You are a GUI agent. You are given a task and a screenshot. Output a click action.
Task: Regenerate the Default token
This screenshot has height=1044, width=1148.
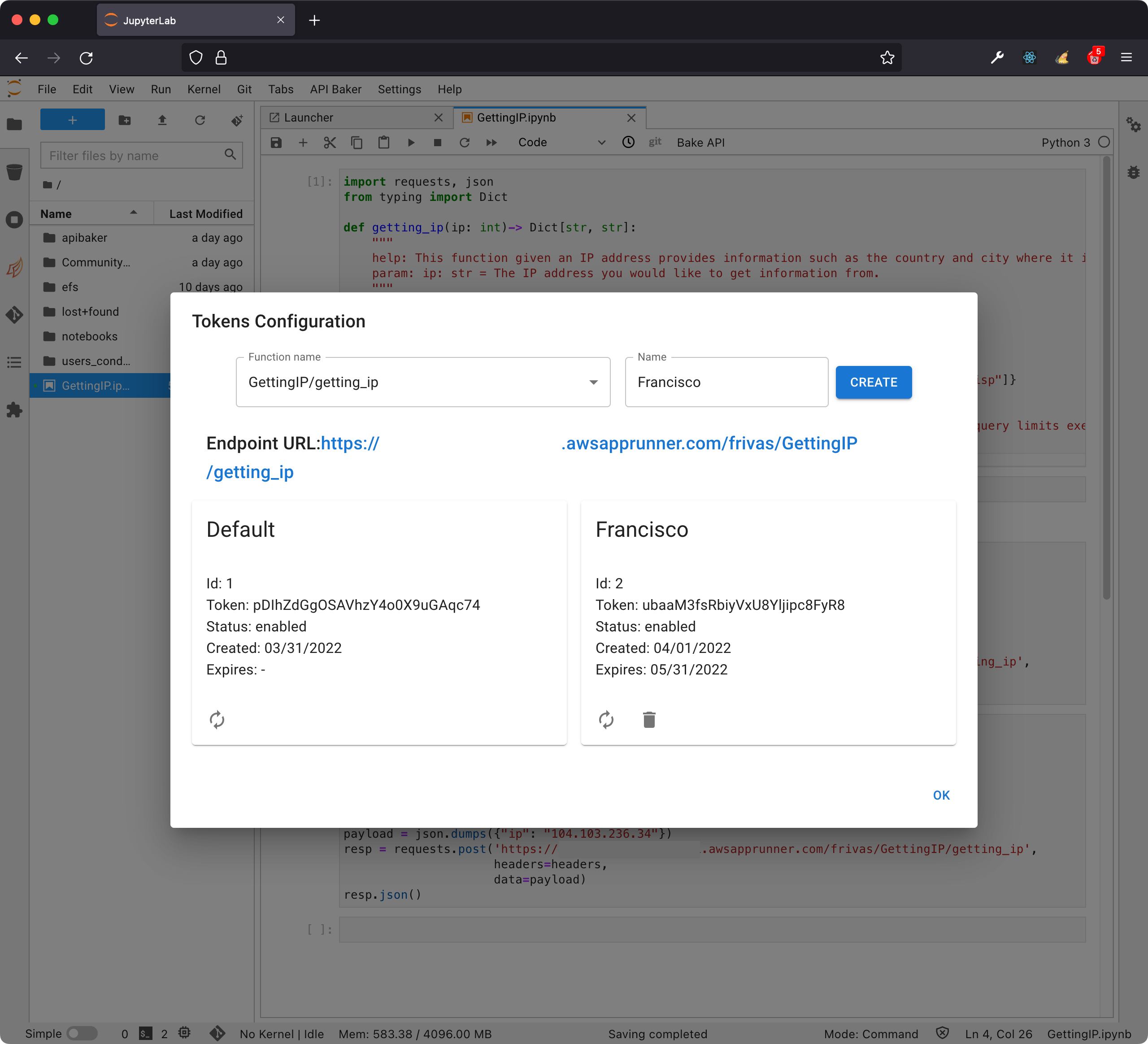(x=217, y=719)
